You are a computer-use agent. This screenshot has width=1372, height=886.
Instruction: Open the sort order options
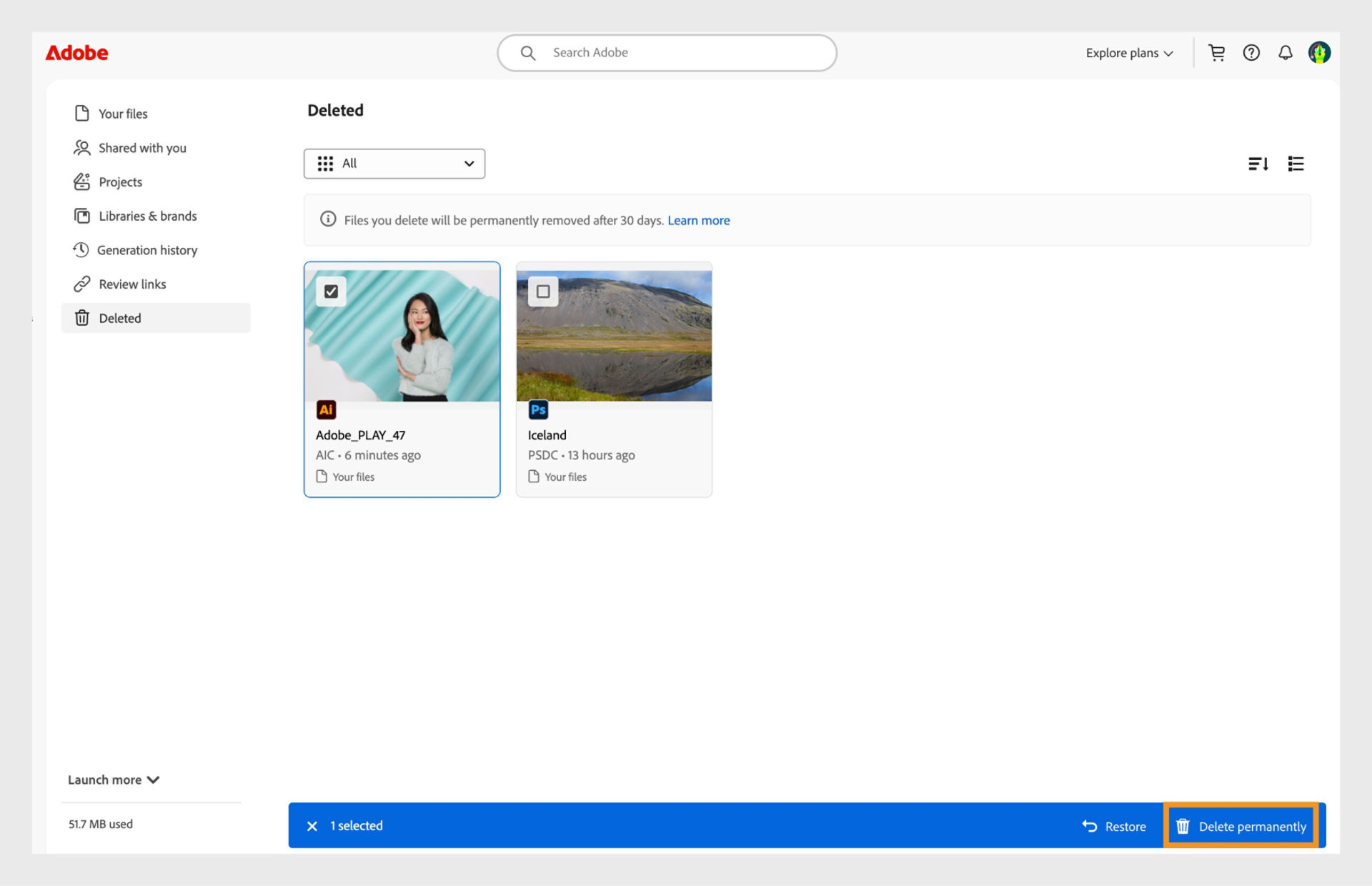coord(1259,164)
